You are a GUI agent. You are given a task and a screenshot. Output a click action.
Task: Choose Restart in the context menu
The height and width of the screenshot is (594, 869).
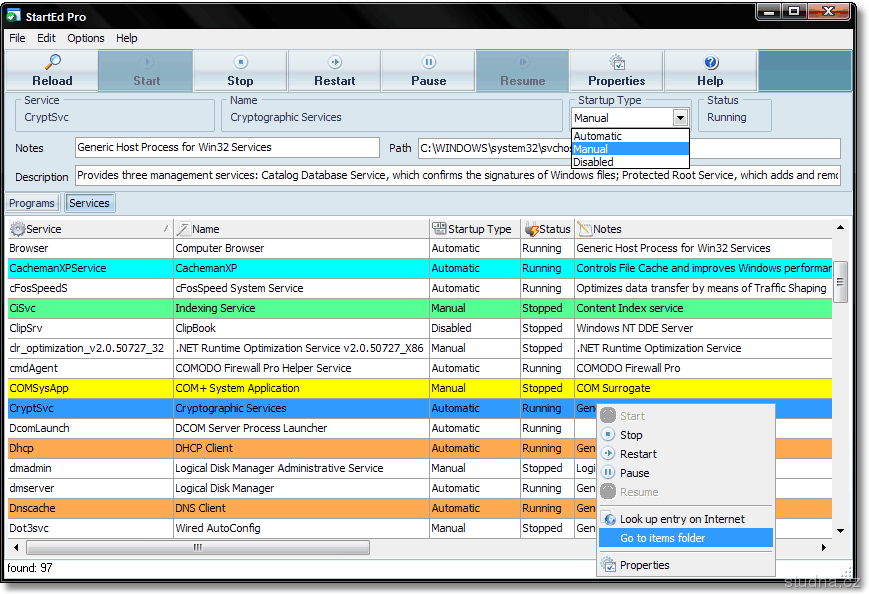pos(638,454)
